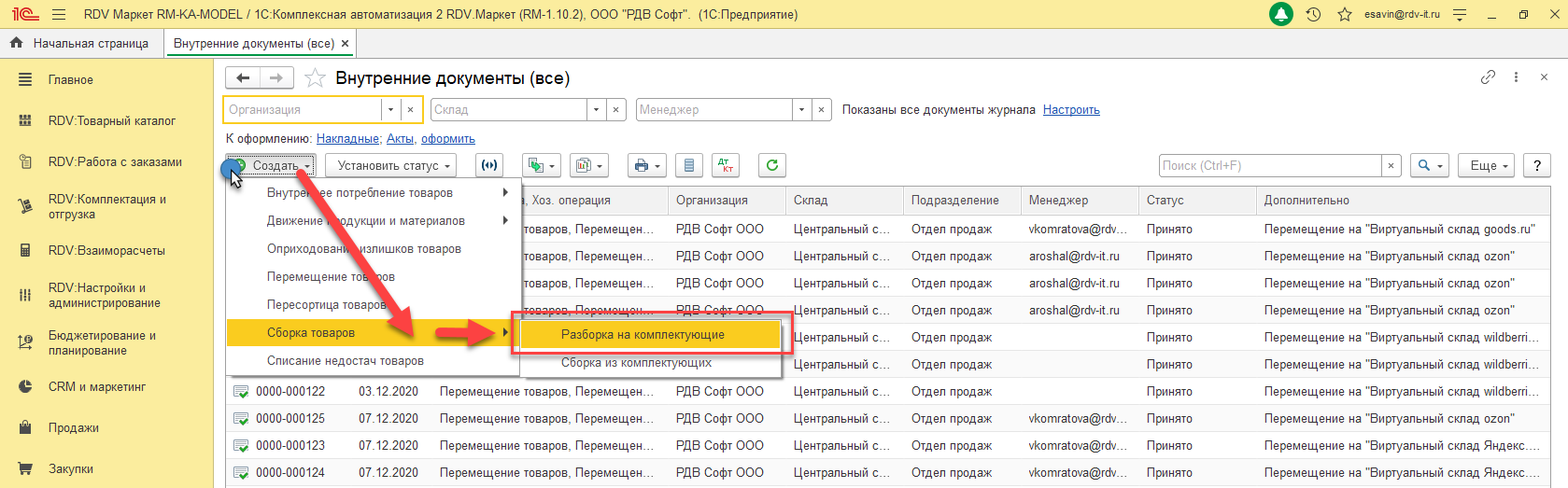
Task: Open RDV:Работа с заказами section
Action: [x=106, y=161]
